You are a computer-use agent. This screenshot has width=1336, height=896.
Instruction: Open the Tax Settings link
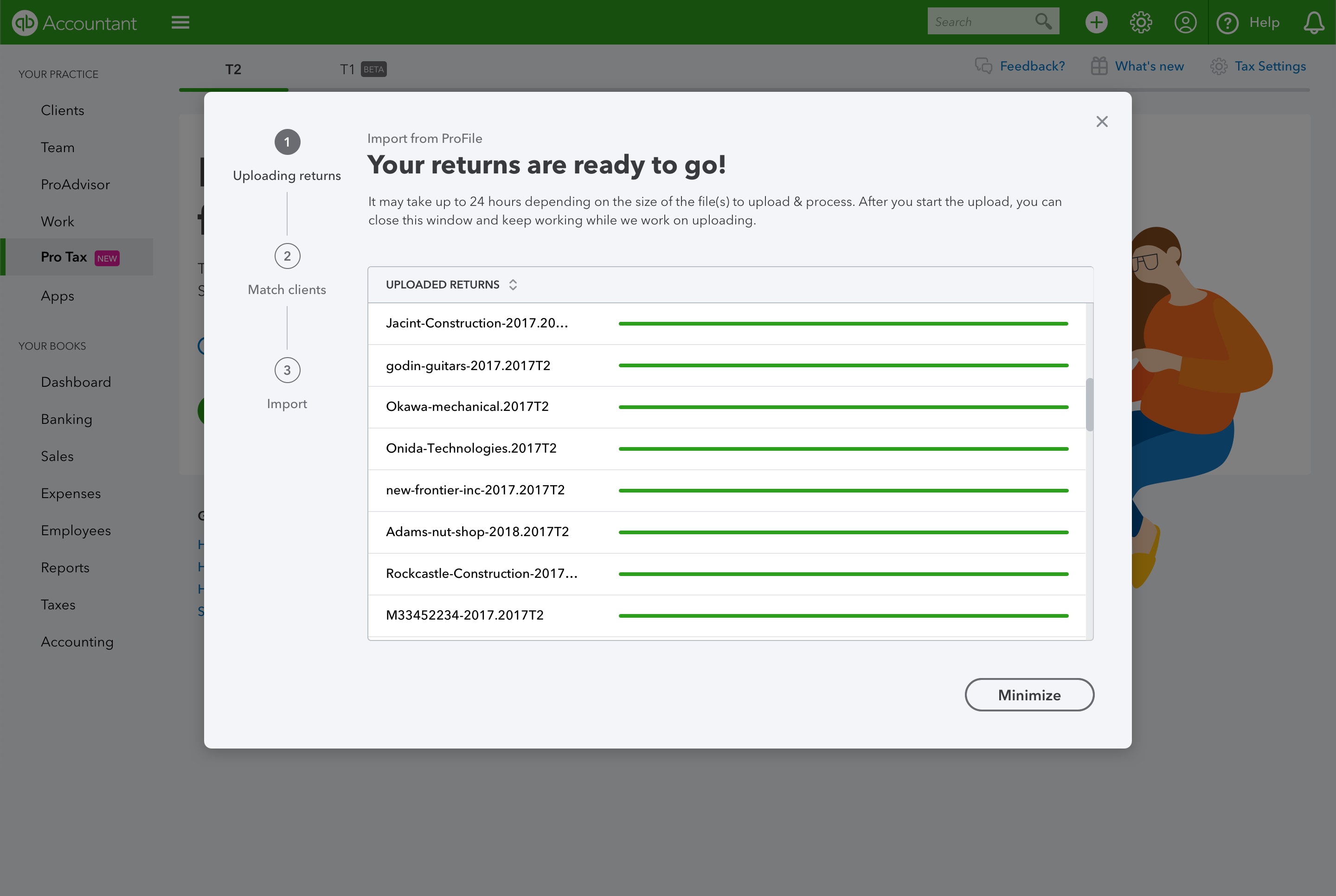(1270, 66)
